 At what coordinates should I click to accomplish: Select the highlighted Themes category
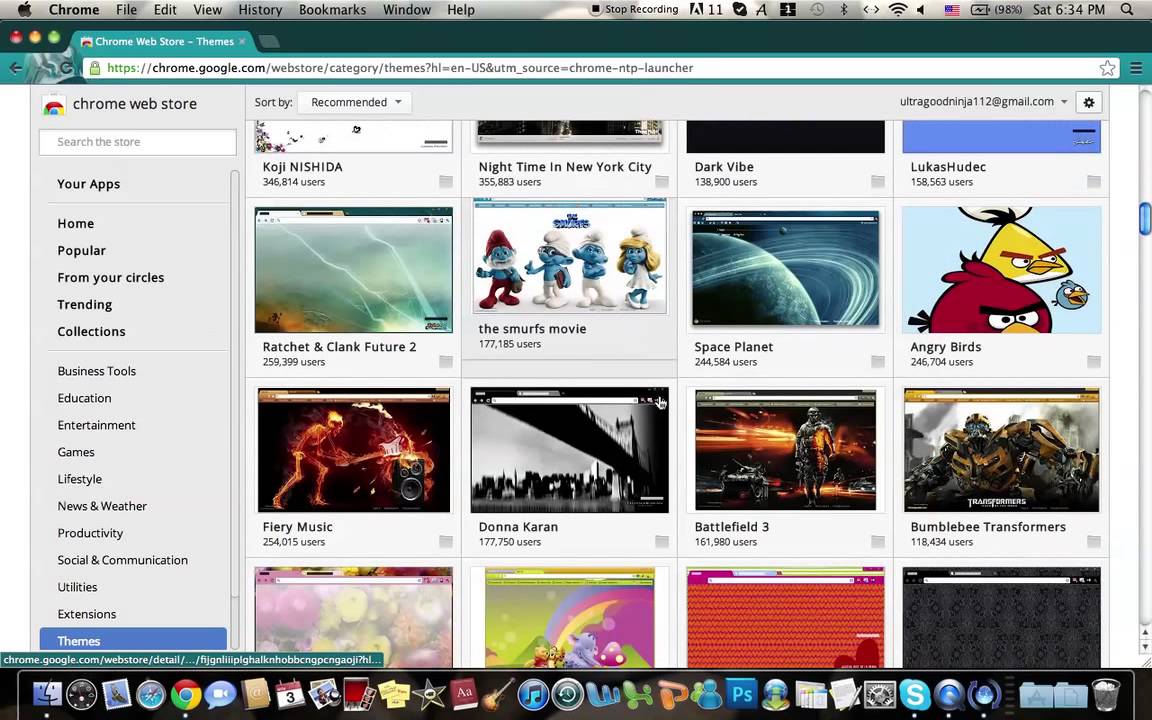pos(133,641)
